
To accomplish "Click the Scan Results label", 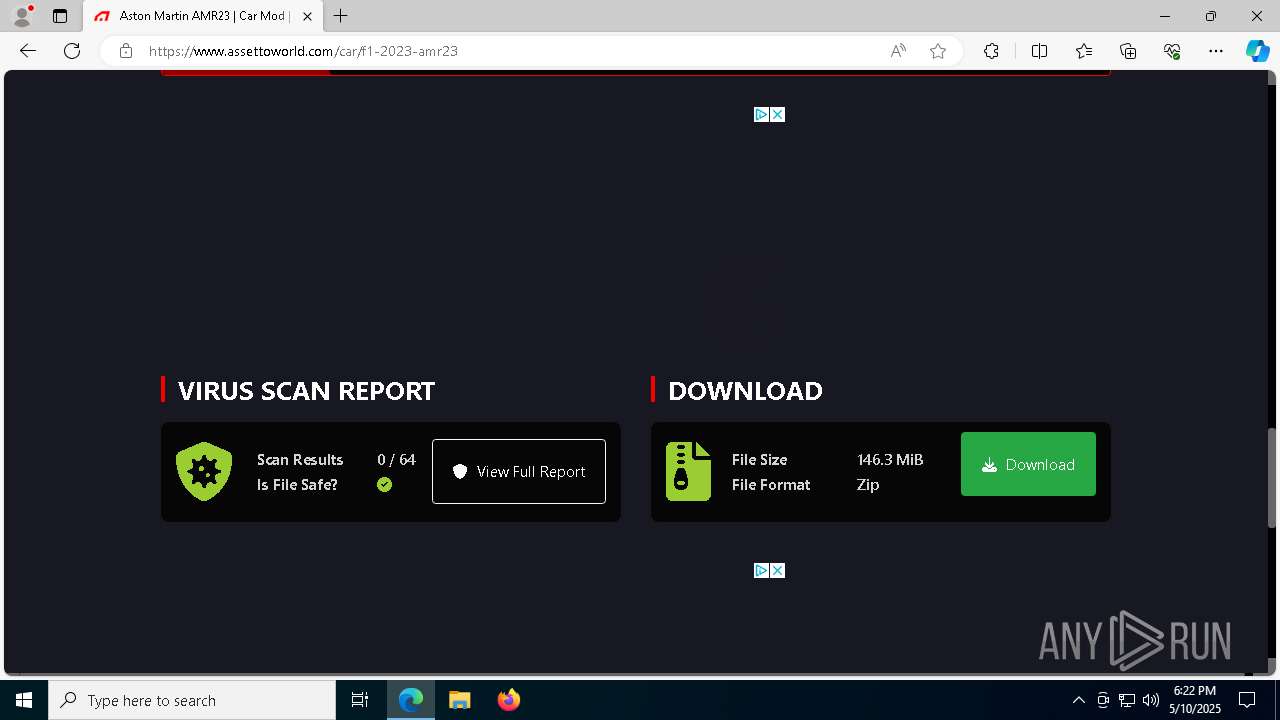I will (300, 460).
